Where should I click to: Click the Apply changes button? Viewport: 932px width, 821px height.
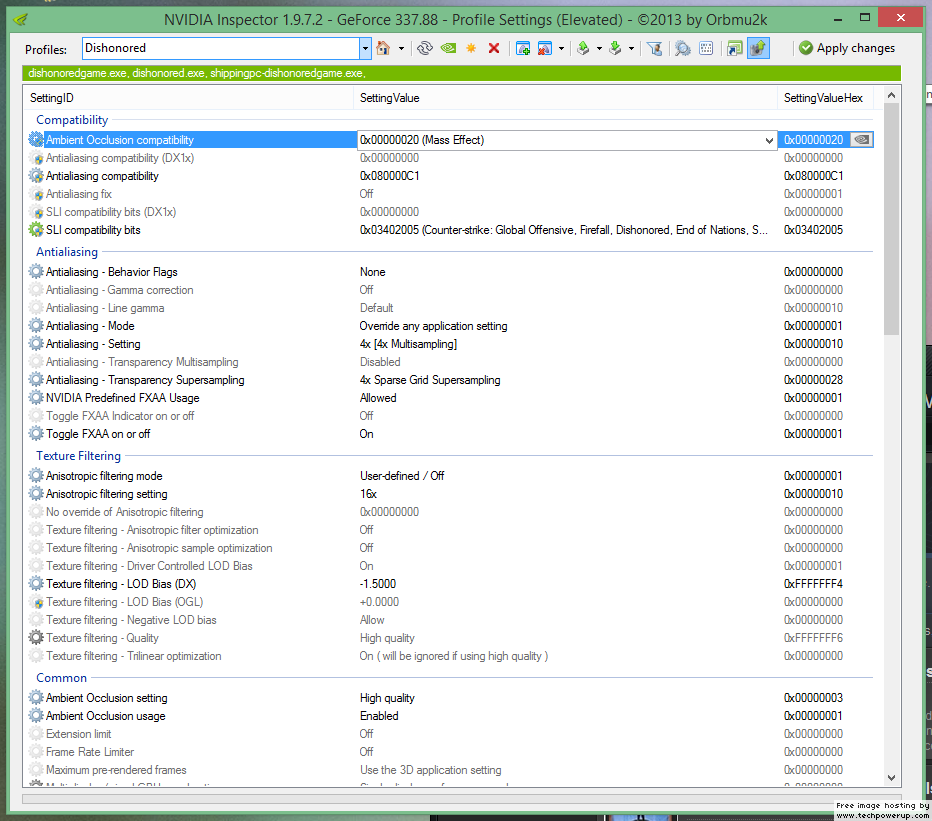click(847, 48)
